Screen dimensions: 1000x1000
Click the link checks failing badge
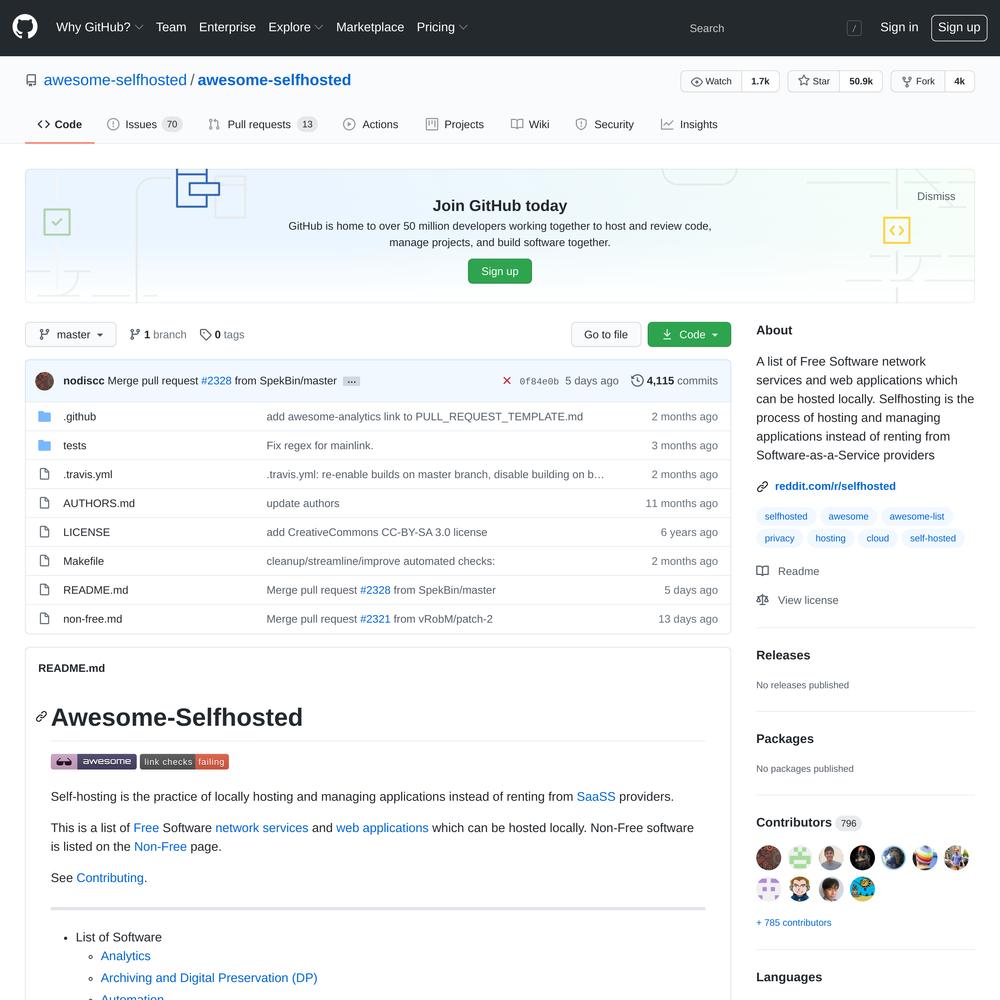click(x=184, y=761)
